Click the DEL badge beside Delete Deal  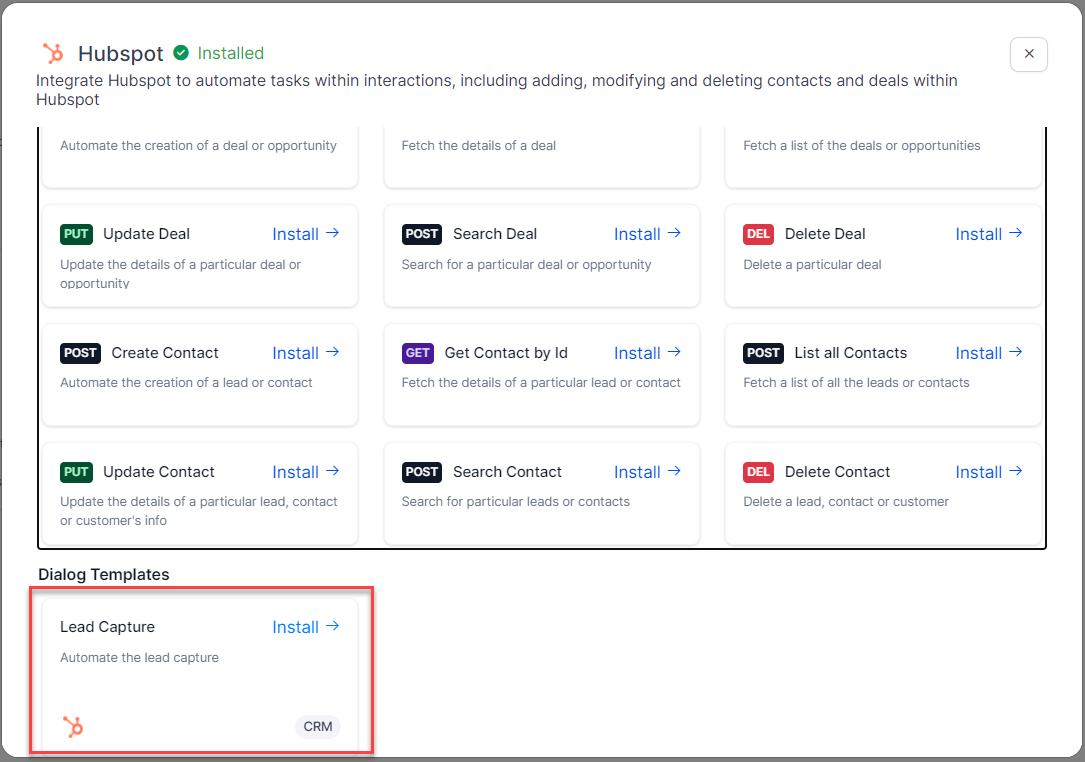click(x=759, y=234)
